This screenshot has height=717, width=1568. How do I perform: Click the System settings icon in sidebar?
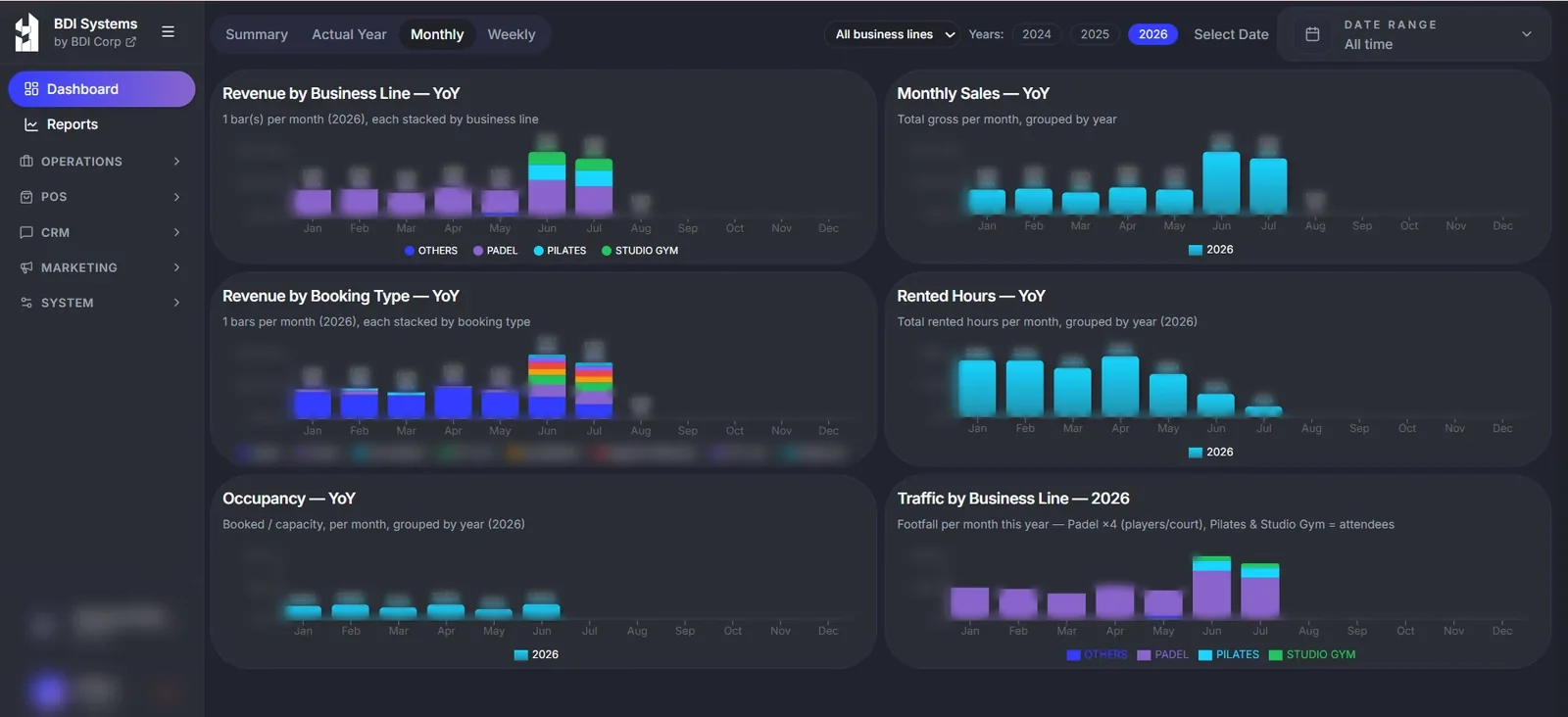(26, 303)
